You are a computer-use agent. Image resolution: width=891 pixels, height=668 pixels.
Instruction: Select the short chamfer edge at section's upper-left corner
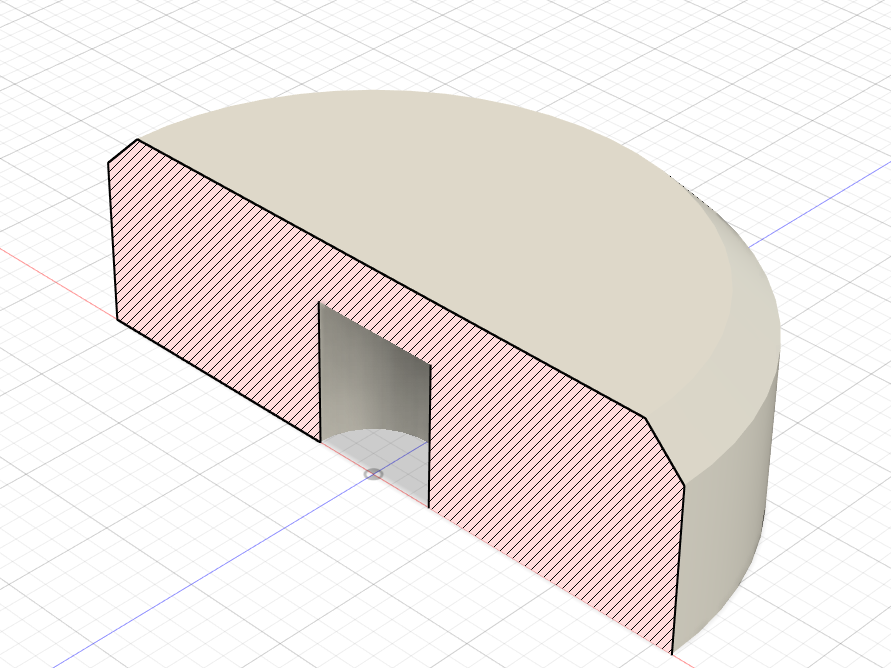(x=123, y=151)
